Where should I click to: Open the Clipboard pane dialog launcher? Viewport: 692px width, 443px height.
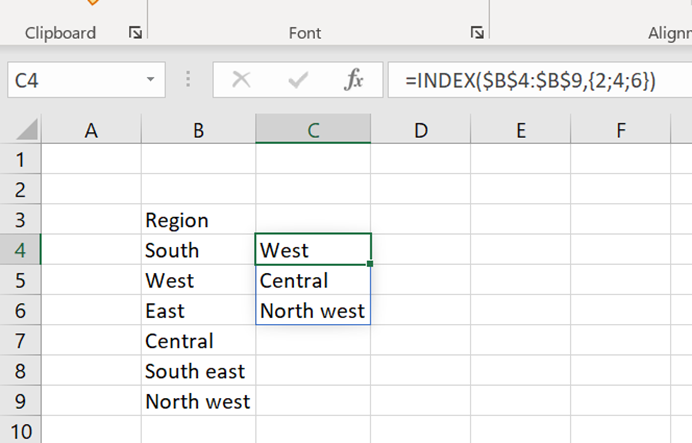coord(134,33)
